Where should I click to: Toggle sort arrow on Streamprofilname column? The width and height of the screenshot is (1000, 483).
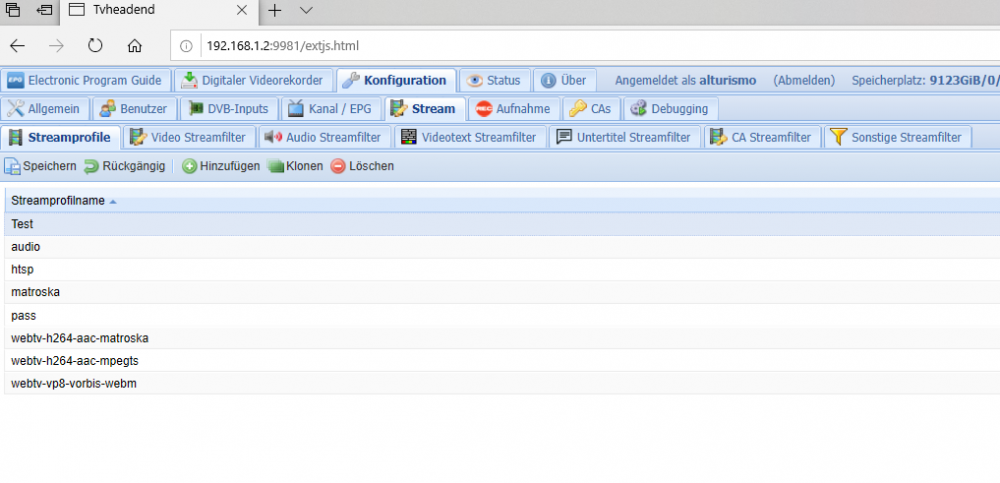click(x=113, y=202)
